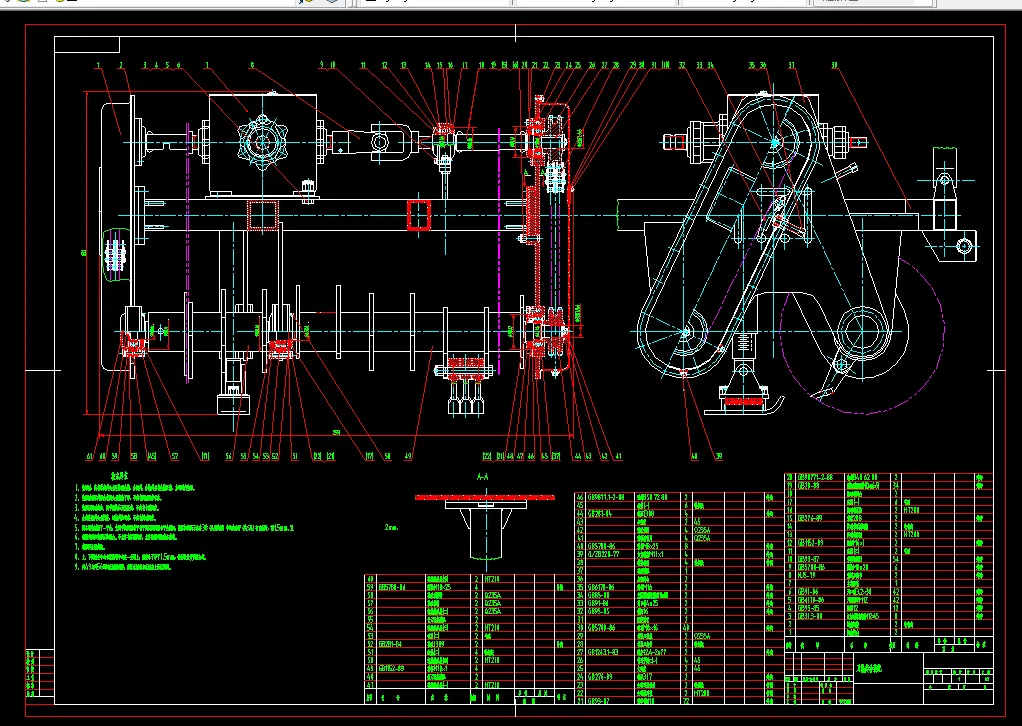1022x726 pixels.
Task: Click the HJ5-19 cell in row 8
Action: 806,575
